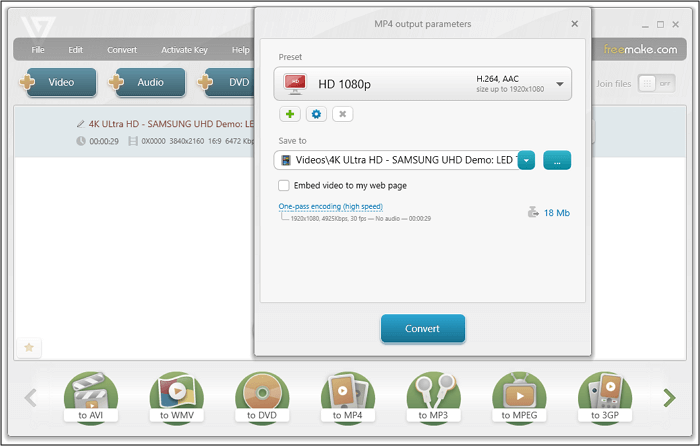Pick the to MP4 conversion icon
This screenshot has height=446, width=700.
tap(348, 397)
